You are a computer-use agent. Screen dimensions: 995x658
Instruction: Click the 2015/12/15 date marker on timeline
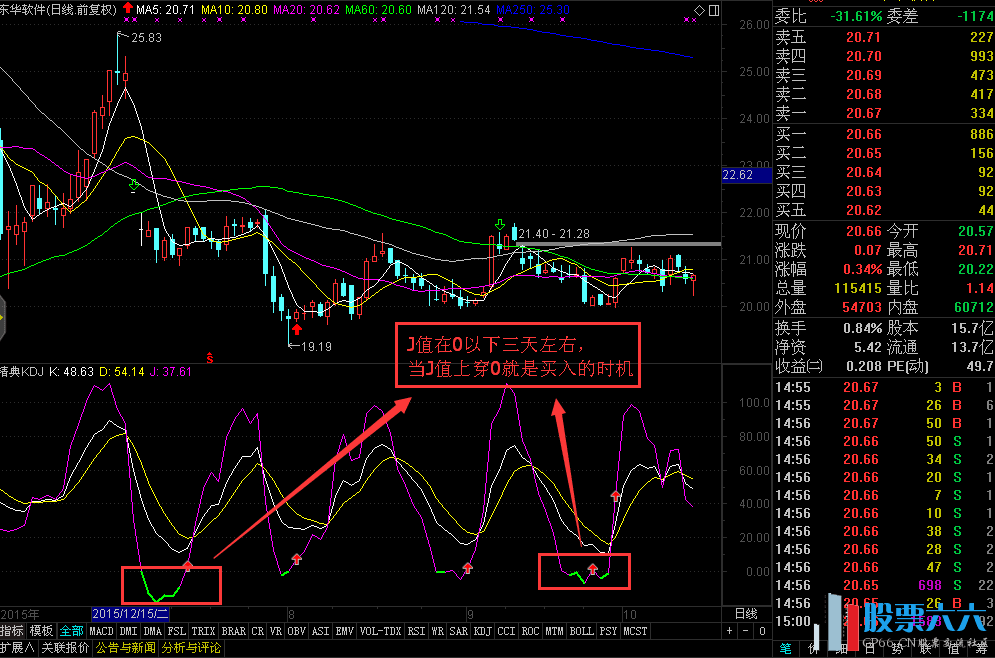[x=131, y=613]
